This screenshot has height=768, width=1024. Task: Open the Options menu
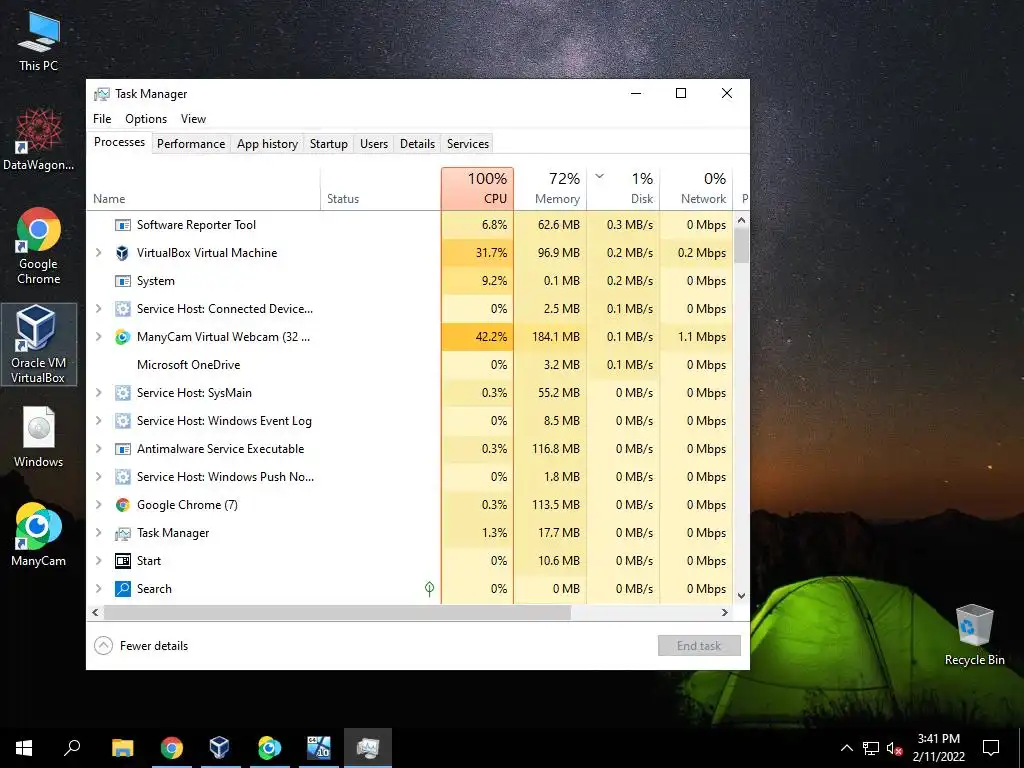pyautogui.click(x=146, y=119)
